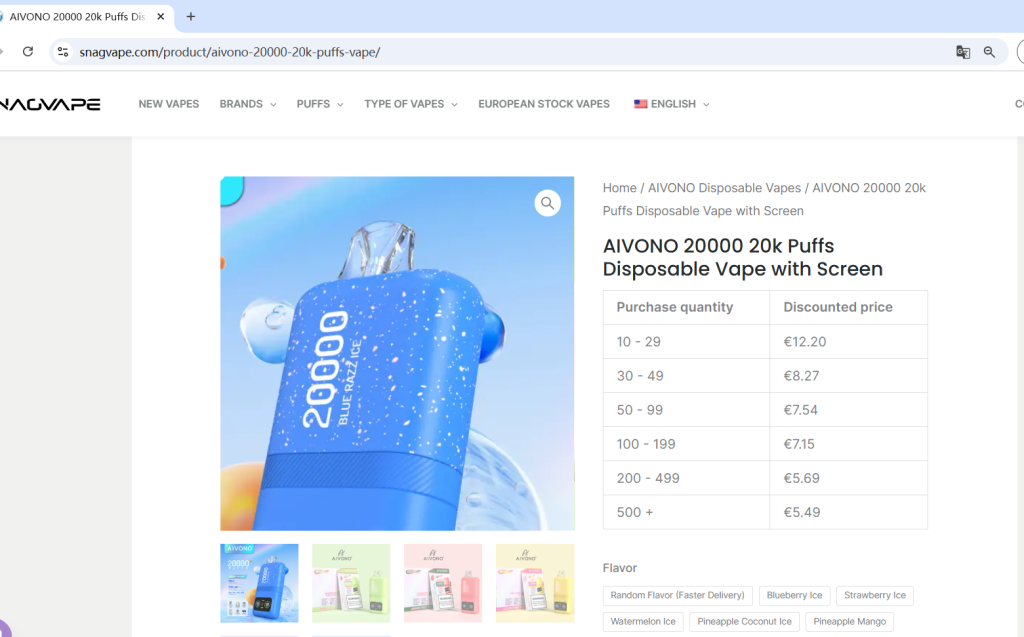This screenshot has height=637, width=1024.
Task: Open the ENGLISH language dropdown
Action: point(672,104)
